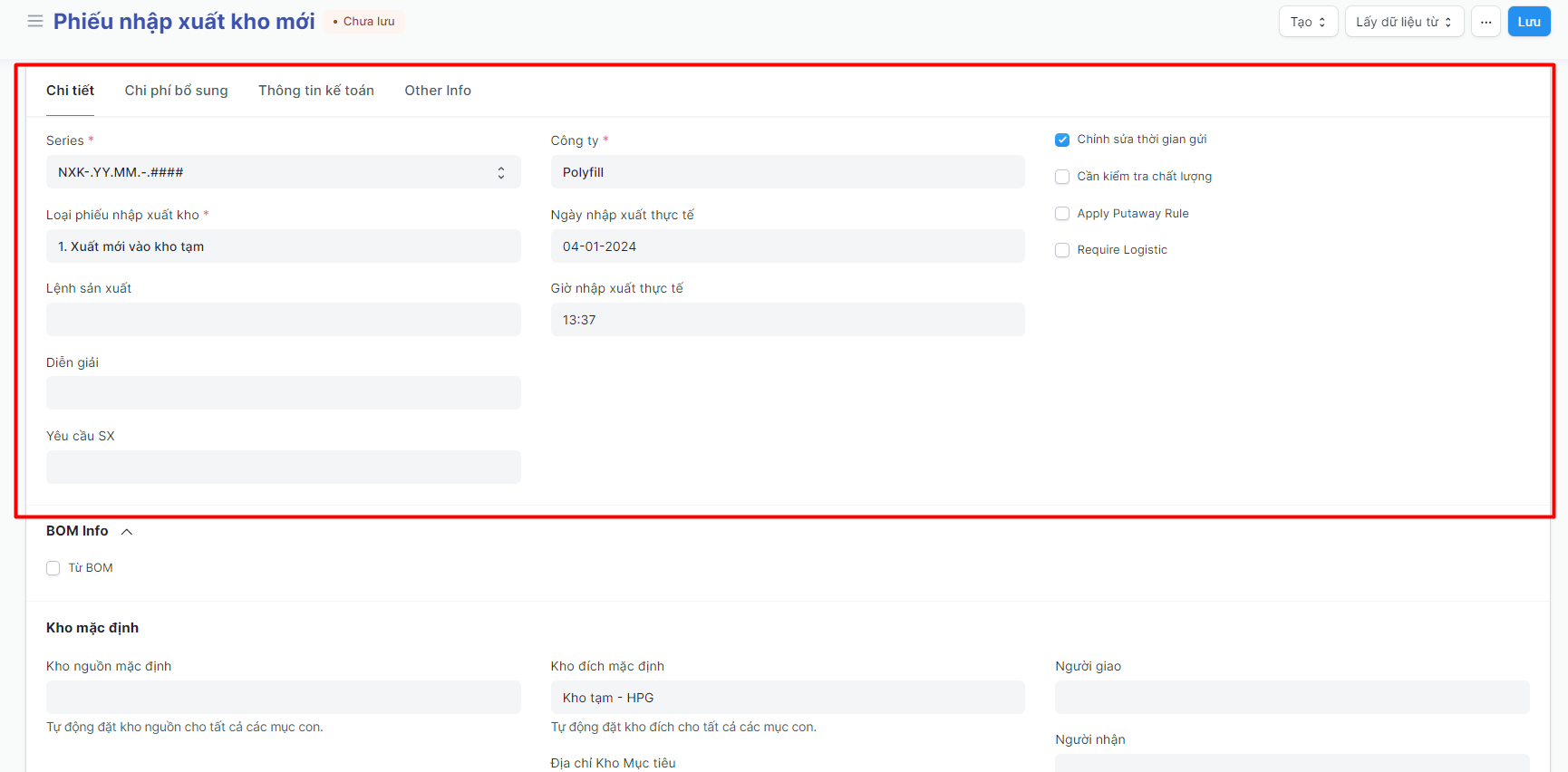Image resolution: width=1568 pixels, height=772 pixels.
Task: Enable the Từ BOM checkbox
Action: pos(53,568)
